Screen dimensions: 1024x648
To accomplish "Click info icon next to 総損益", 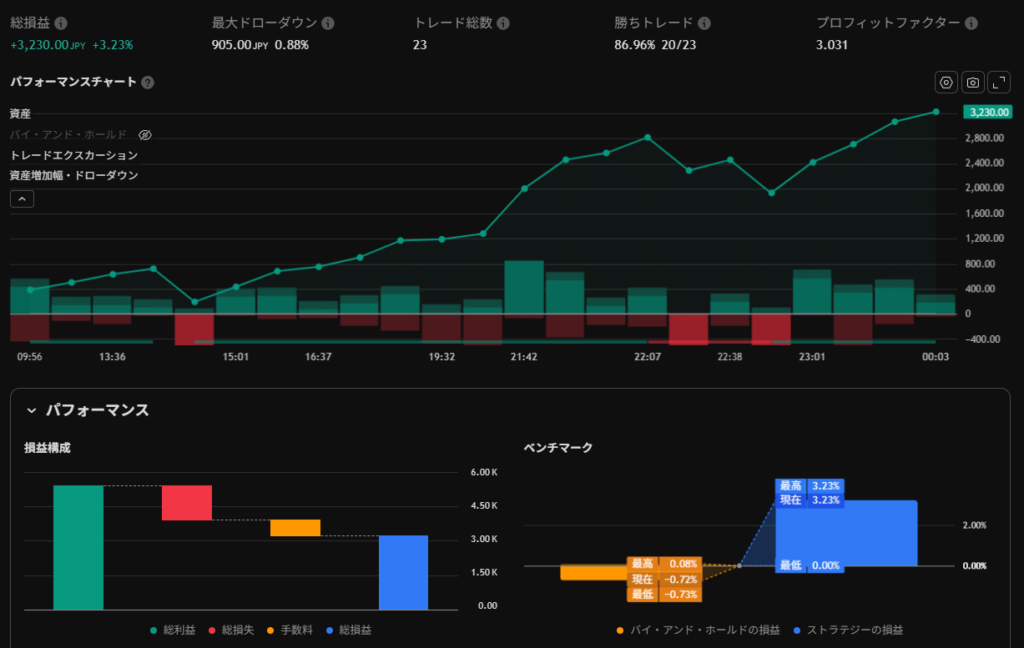I will point(62,23).
